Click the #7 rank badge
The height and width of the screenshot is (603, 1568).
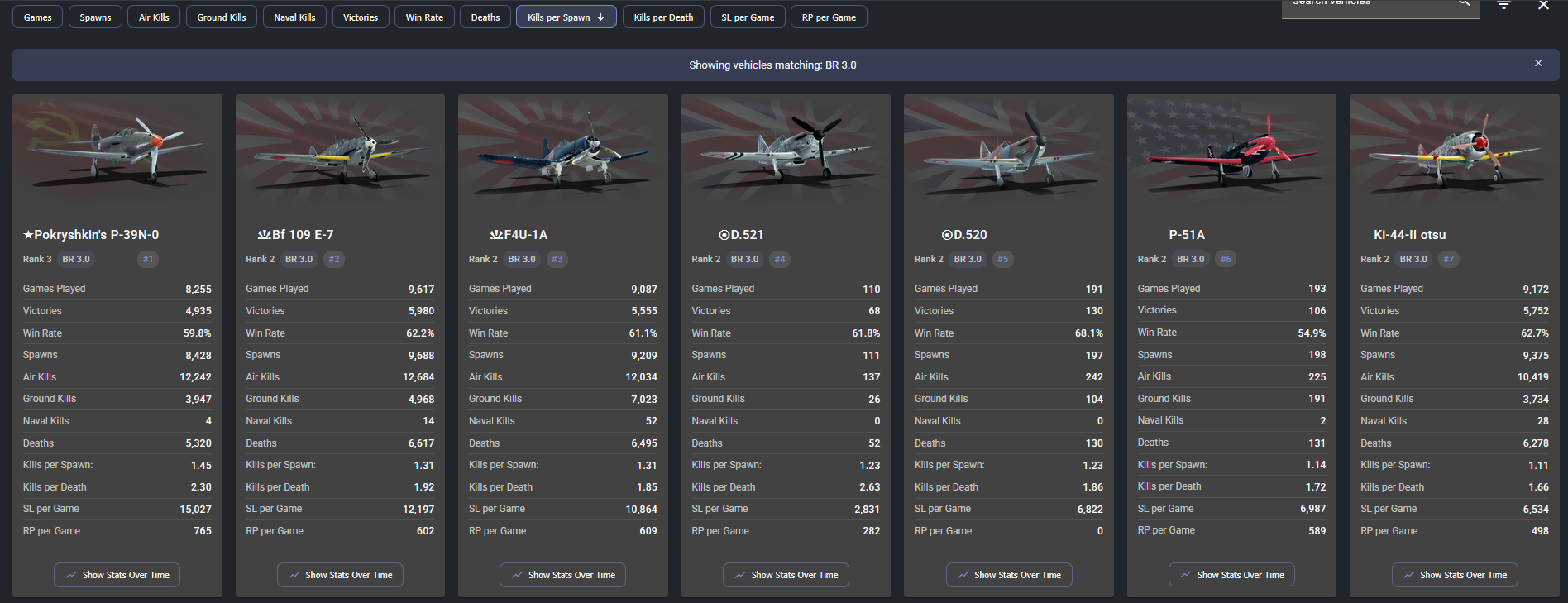point(1449,259)
